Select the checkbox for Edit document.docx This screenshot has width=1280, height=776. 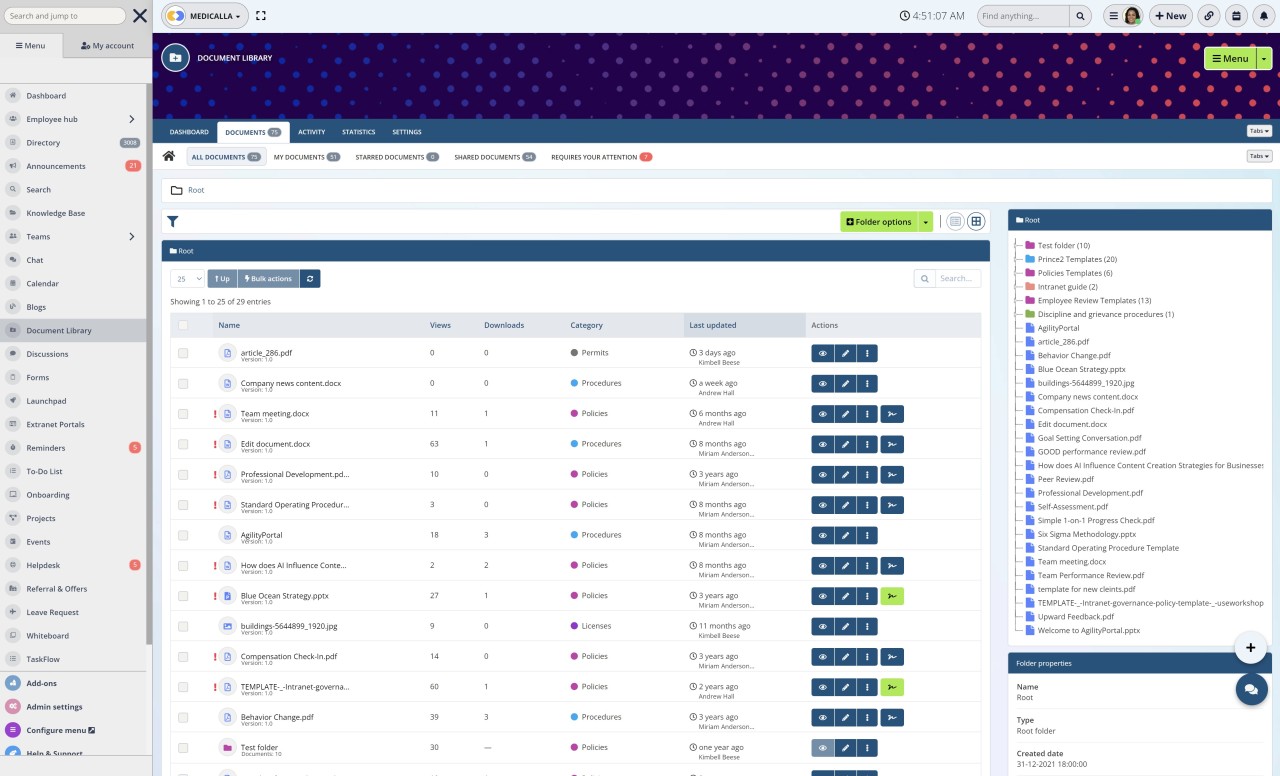183,444
